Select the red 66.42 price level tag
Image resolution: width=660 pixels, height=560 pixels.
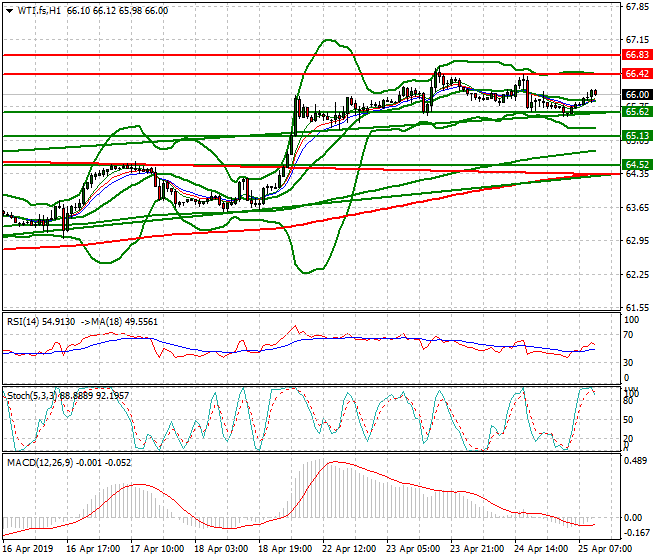[637, 74]
